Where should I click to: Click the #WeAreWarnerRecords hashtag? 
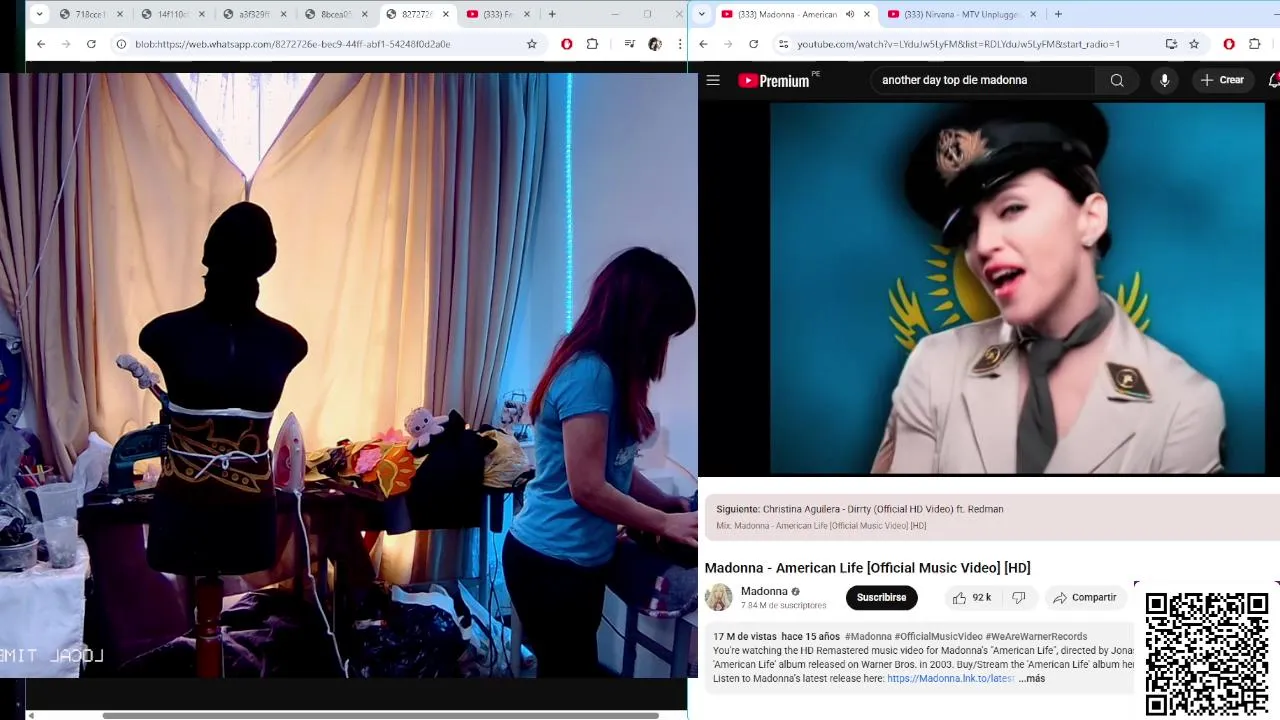[x=1036, y=637]
